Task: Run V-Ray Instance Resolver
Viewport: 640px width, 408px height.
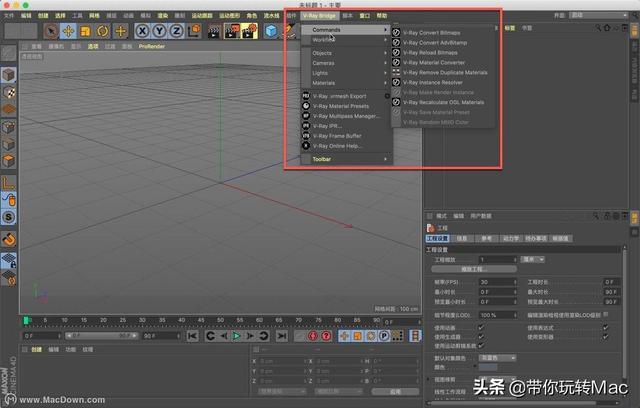Action: tap(443, 82)
